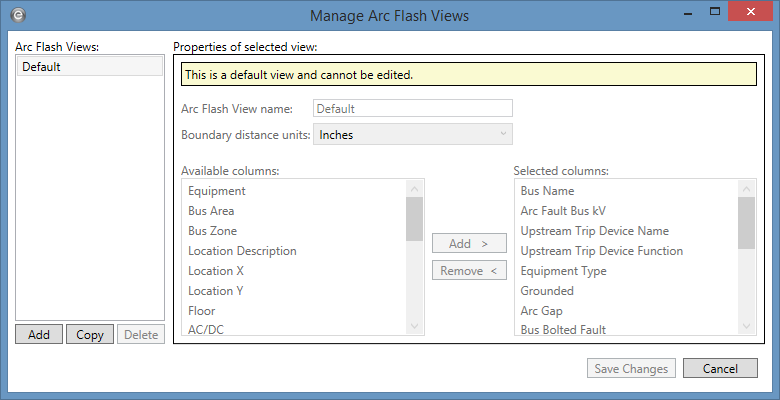Select Bus Area in Available columns
This screenshot has height=400, width=780.
pos(211,211)
